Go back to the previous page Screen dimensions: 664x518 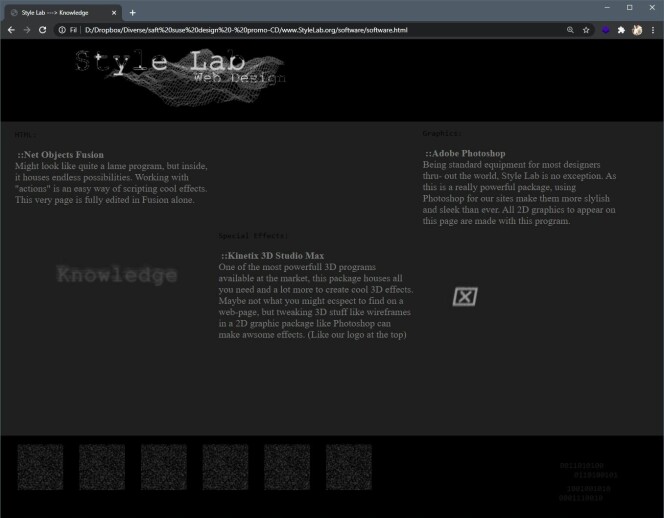tap(11, 30)
